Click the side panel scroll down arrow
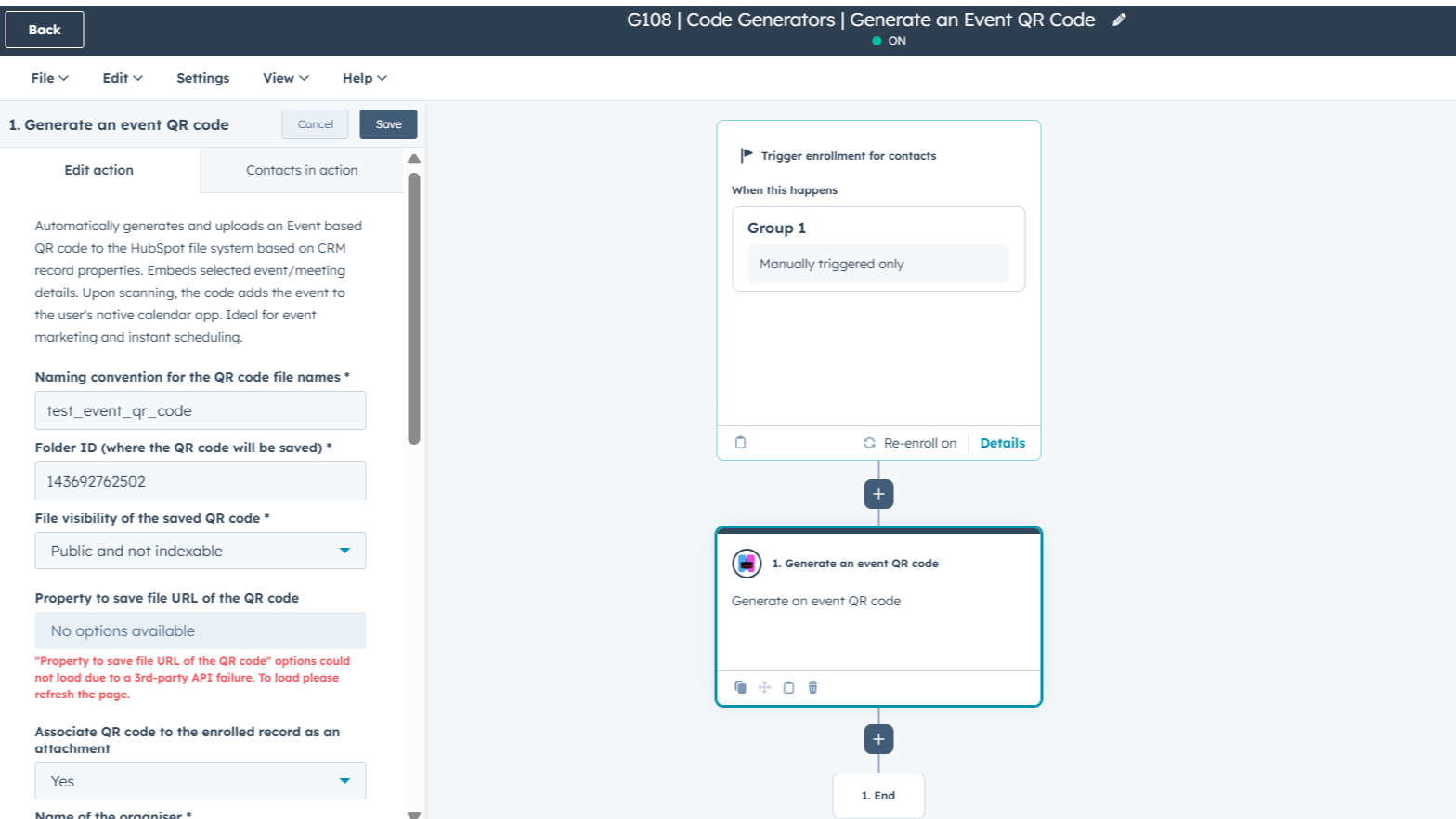 click(414, 814)
